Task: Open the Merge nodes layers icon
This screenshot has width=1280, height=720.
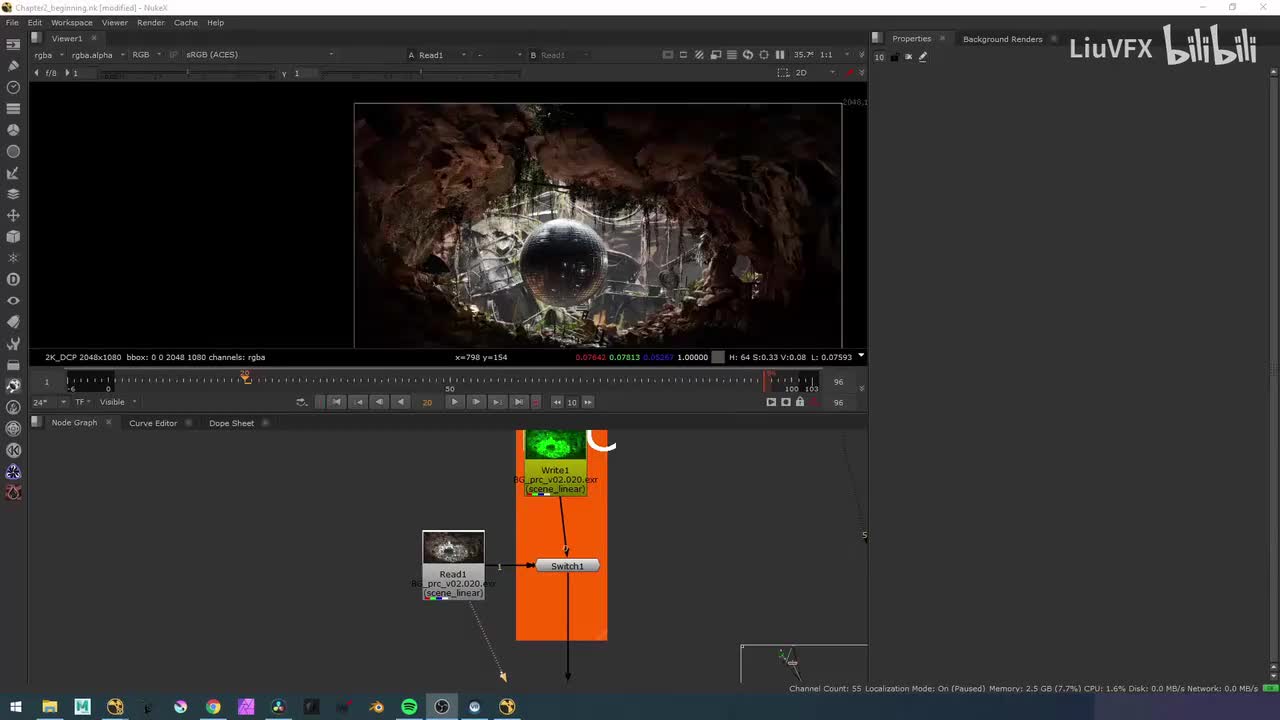Action: pyautogui.click(x=13, y=194)
